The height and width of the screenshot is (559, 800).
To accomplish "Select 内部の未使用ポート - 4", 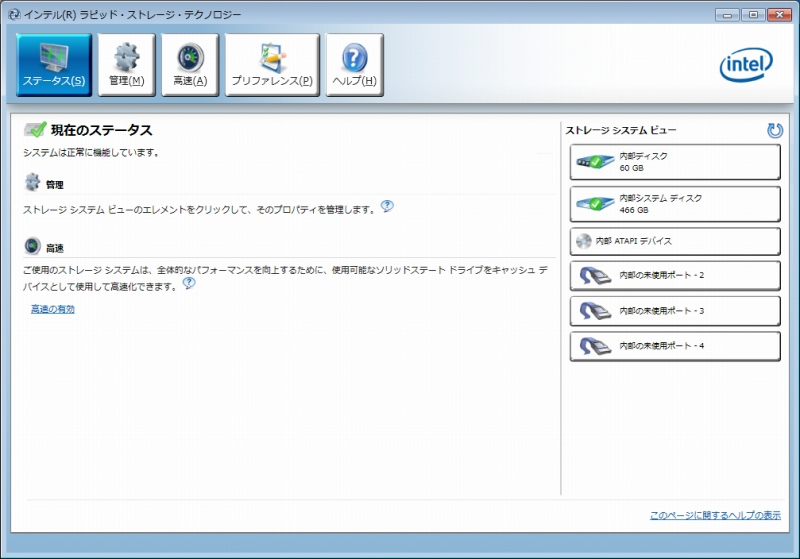I will pos(675,346).
